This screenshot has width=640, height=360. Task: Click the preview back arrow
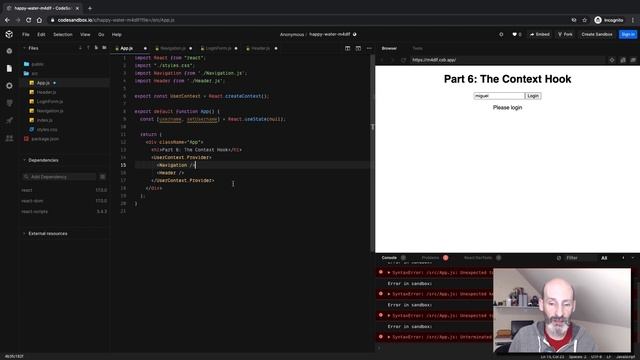click(383, 60)
